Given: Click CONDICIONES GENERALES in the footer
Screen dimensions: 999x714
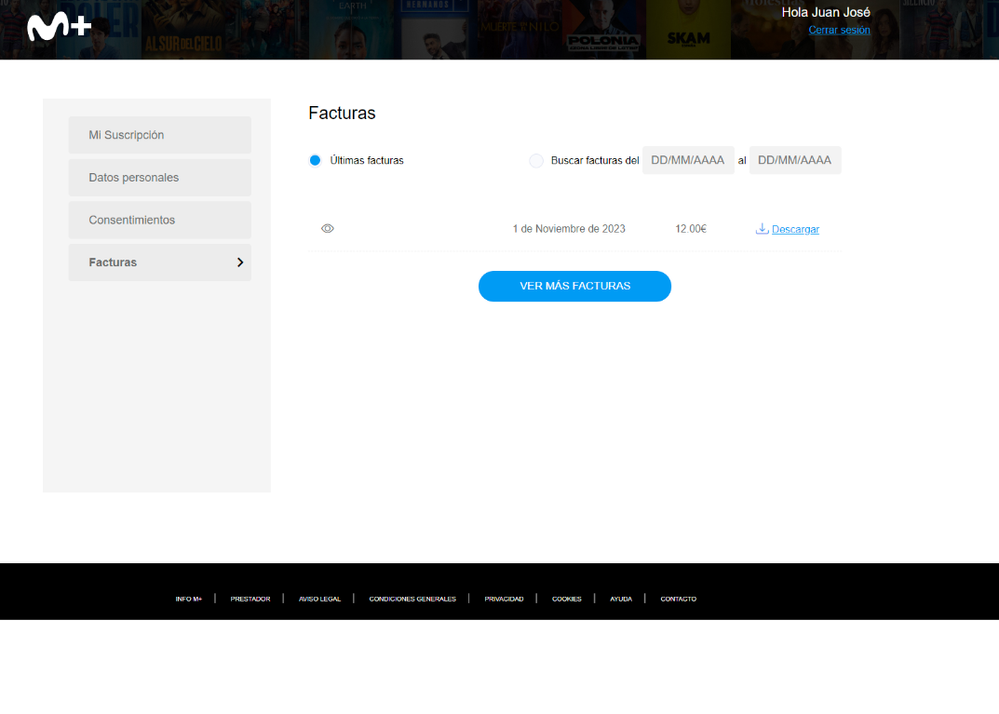Looking at the screenshot, I should [412, 598].
